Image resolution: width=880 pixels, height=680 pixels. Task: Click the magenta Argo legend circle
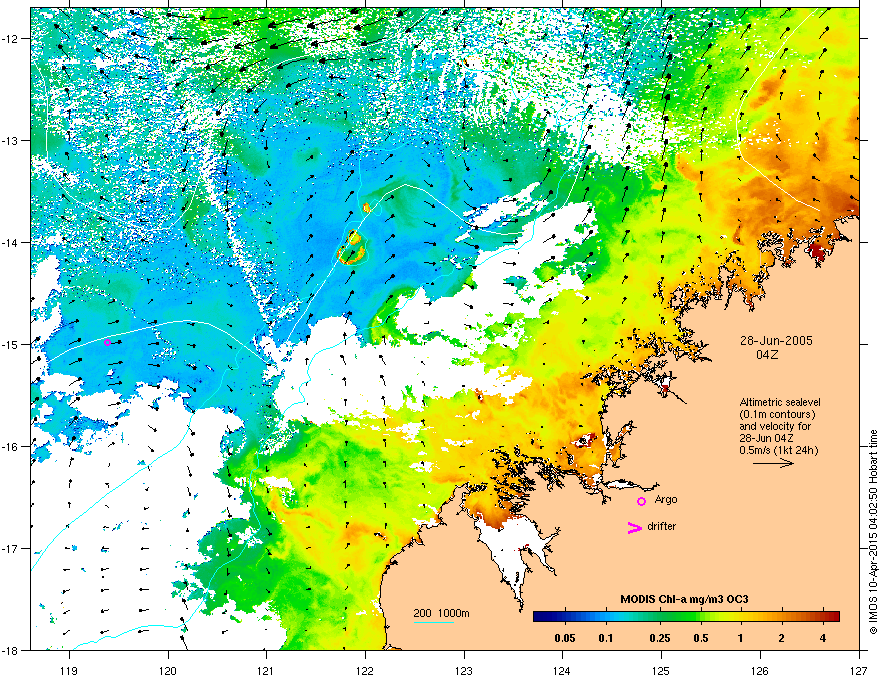(641, 501)
